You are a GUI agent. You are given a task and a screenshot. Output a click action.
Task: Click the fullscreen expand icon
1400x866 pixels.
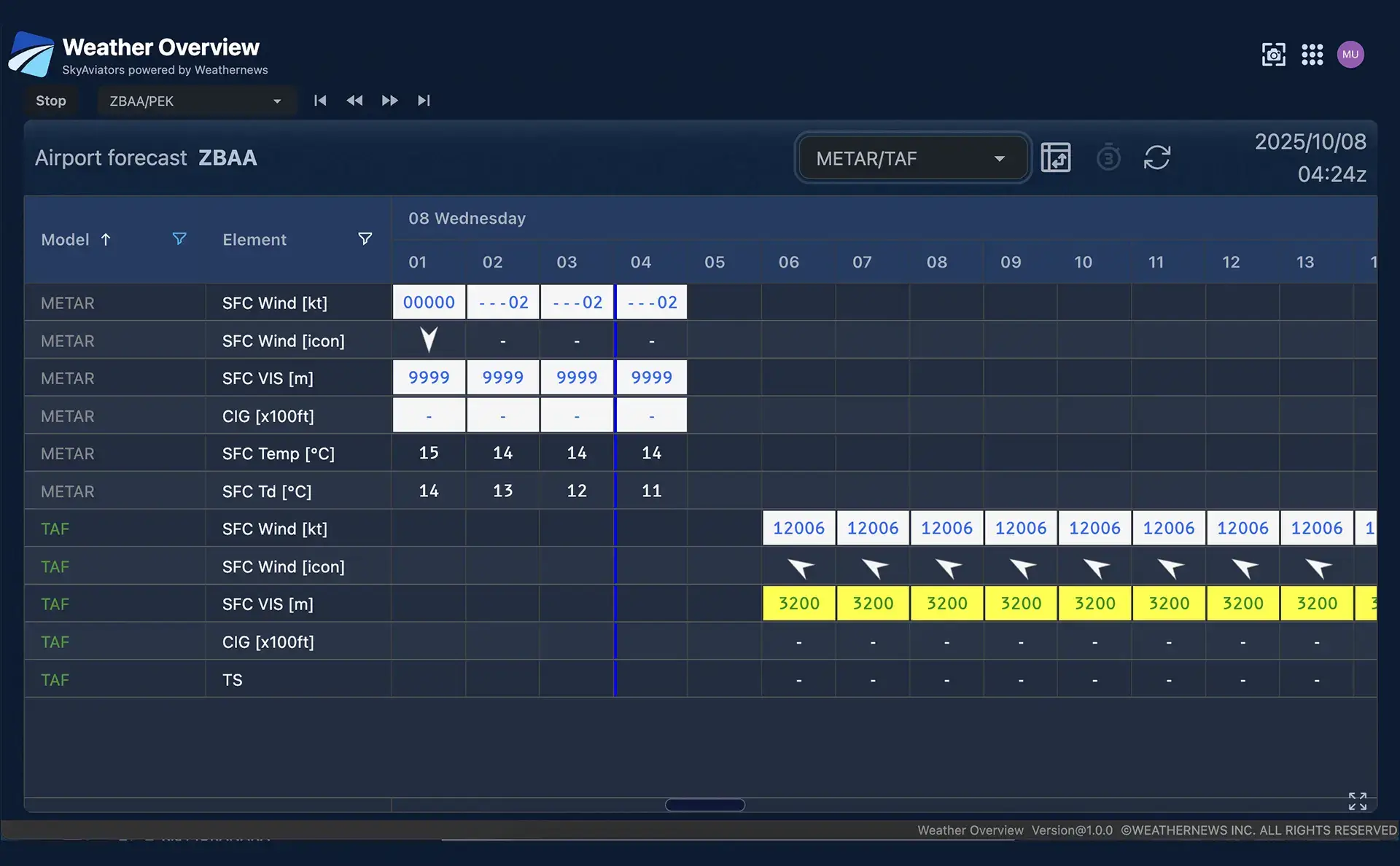(x=1357, y=801)
